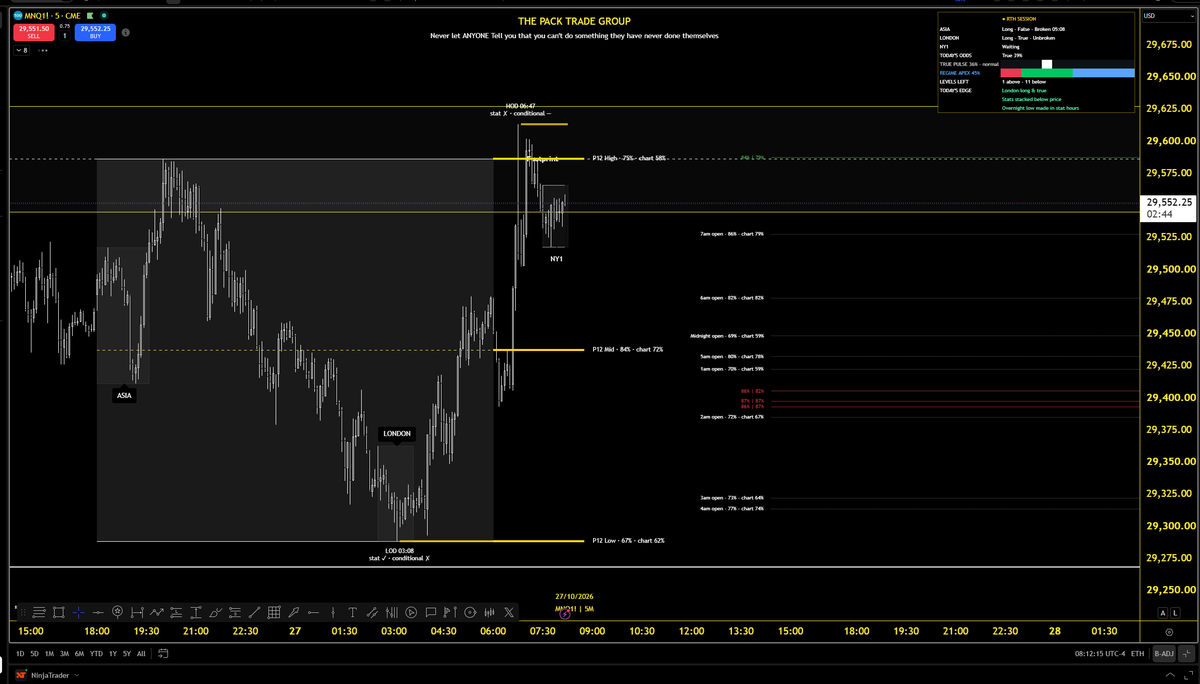This screenshot has width=1200, height=684.
Task: Click the candlestick icon in drawing toolbar
Action: tap(489, 612)
